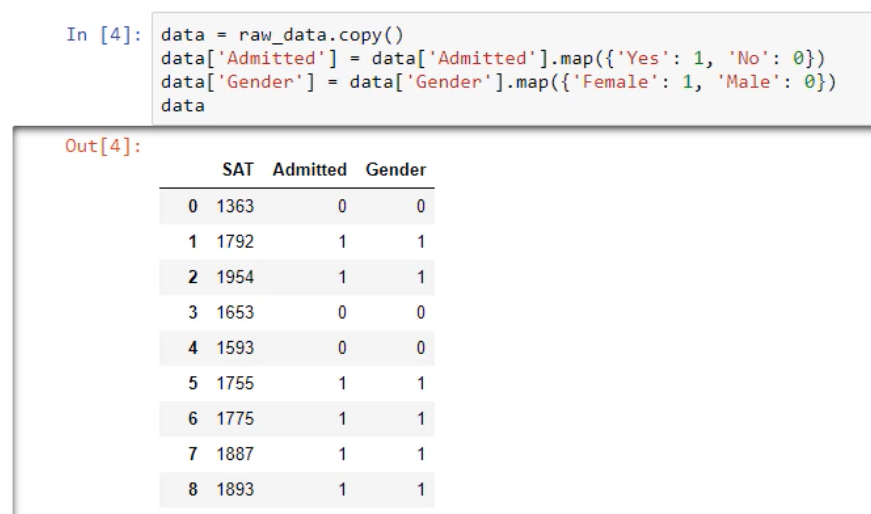Click SAT value 1653 in row 3
The width and height of the screenshot is (871, 514).
pyautogui.click(x=235, y=312)
